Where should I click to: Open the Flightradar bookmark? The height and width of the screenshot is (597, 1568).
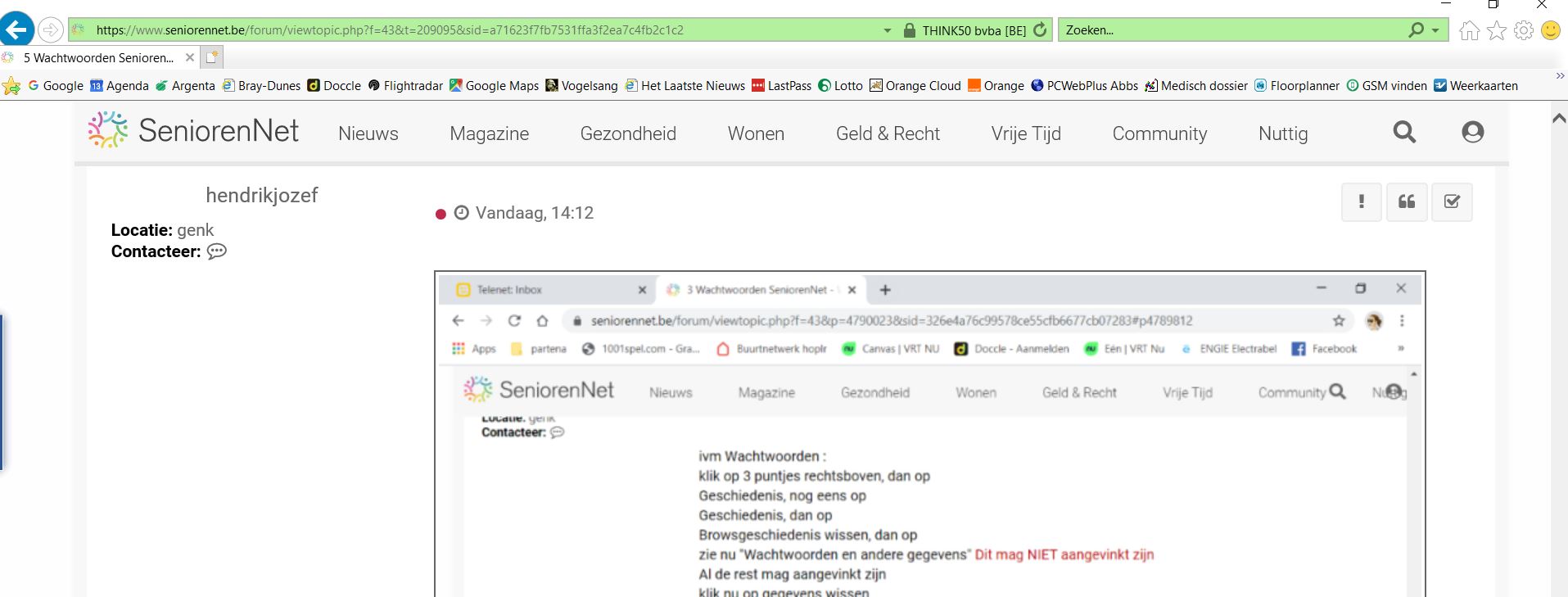(405, 86)
